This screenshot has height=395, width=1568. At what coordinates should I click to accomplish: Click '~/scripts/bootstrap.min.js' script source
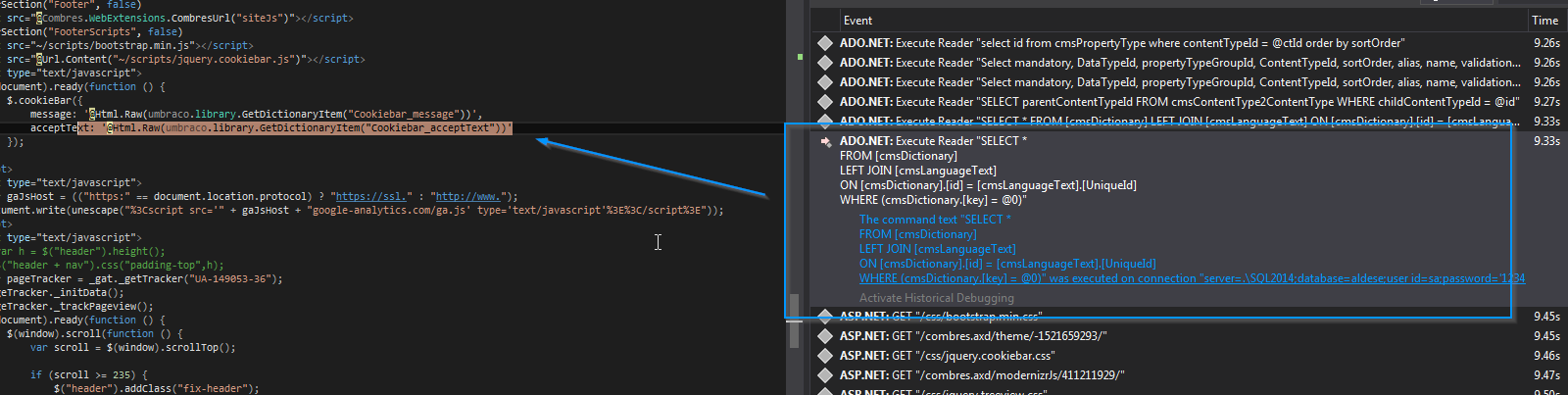coord(114,45)
